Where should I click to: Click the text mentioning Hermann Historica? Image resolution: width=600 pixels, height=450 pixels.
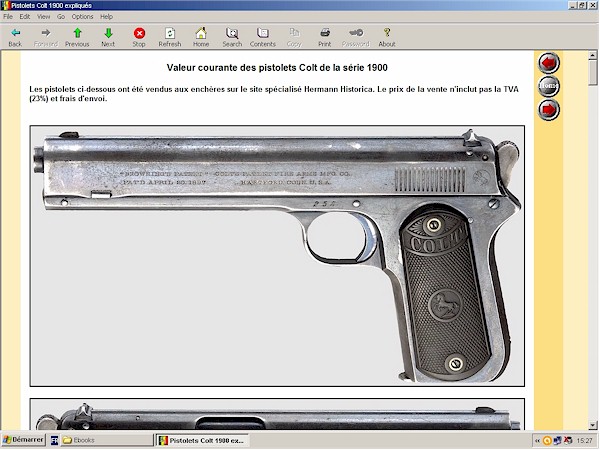(274, 94)
